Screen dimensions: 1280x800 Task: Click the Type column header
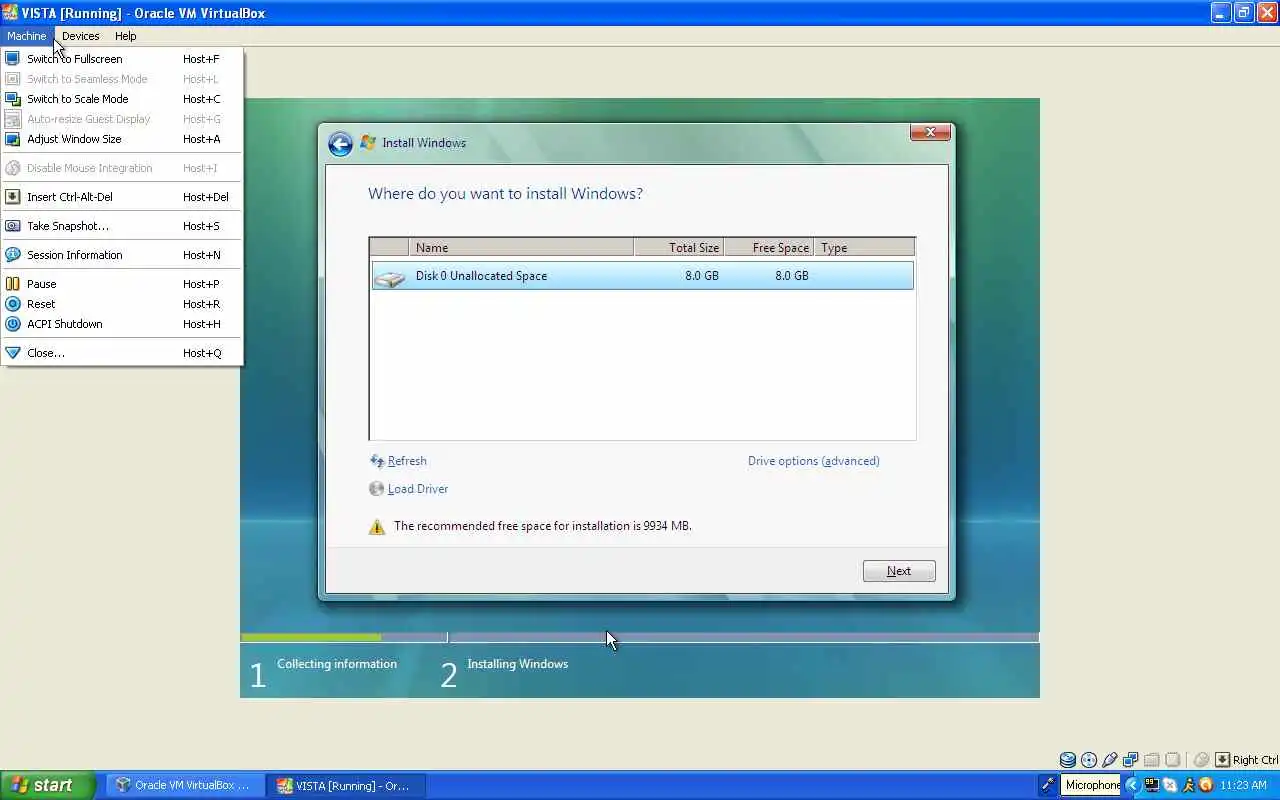[x=864, y=248]
